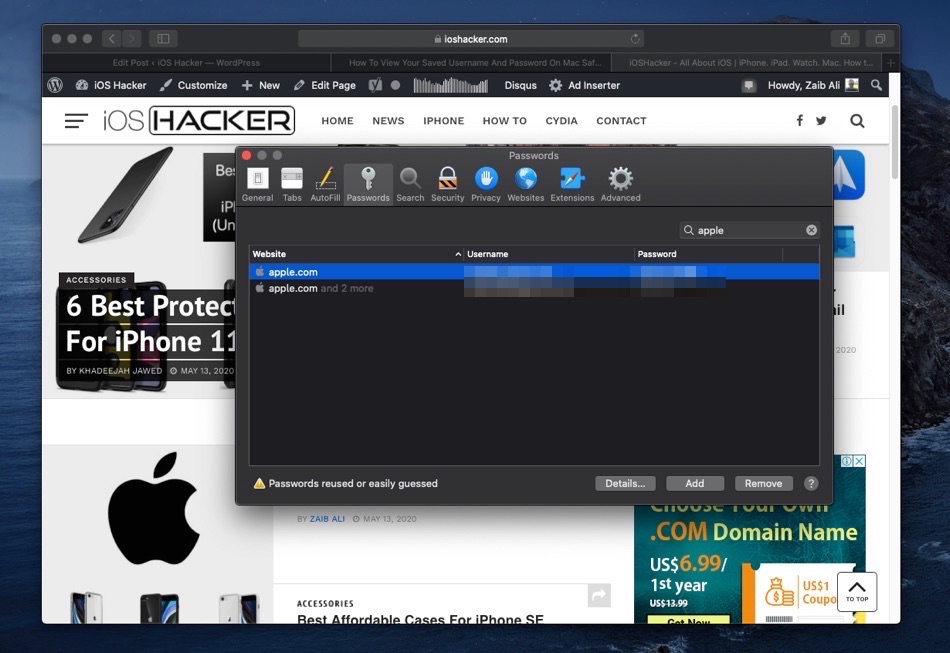Open Ad Inserter in admin bar

[x=585, y=85]
